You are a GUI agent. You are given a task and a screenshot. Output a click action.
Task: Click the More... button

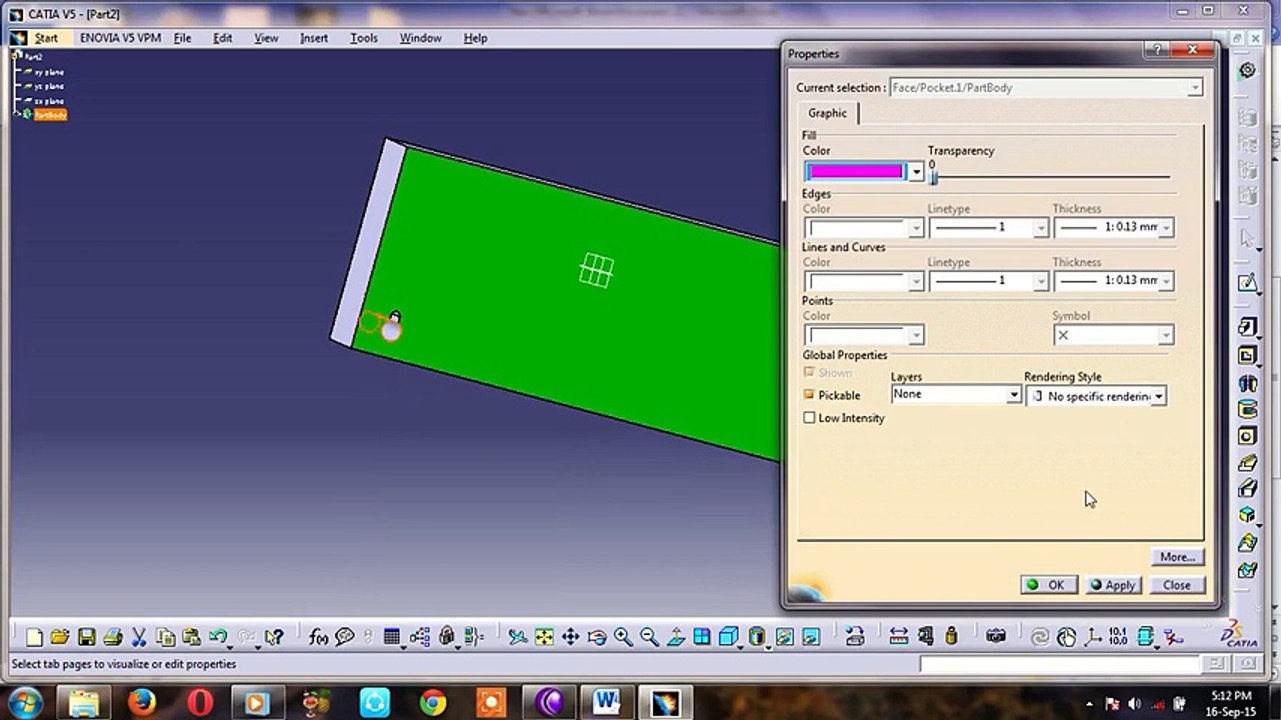(1177, 557)
